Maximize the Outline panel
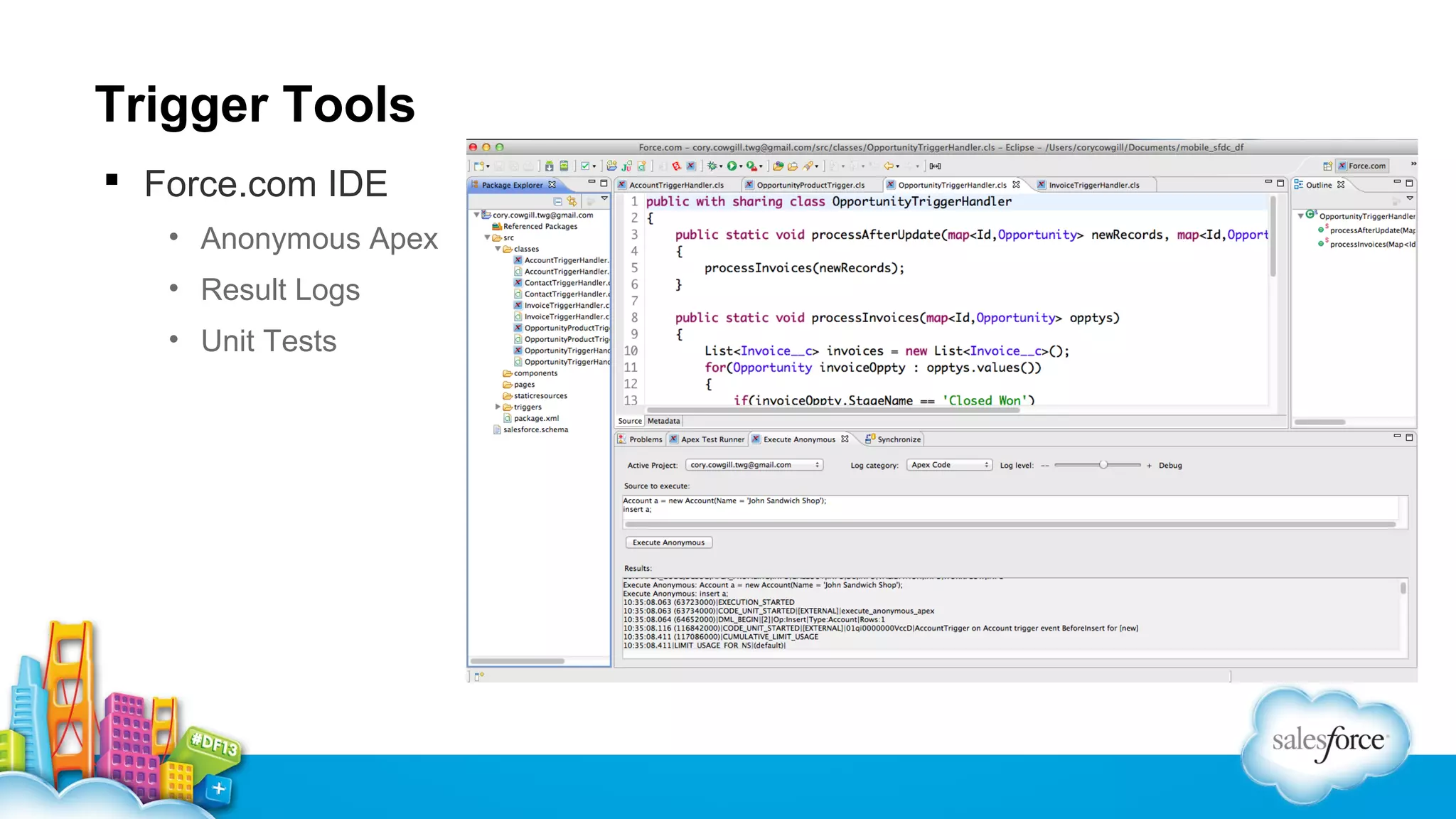1456x819 pixels. click(1409, 183)
